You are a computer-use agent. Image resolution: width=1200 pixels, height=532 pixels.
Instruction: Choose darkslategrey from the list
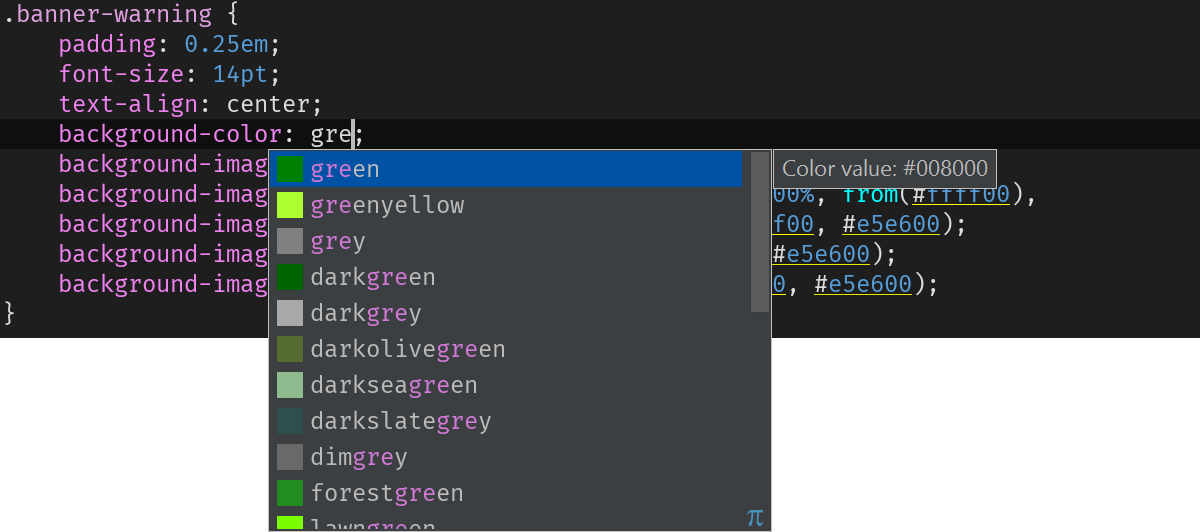(507, 421)
